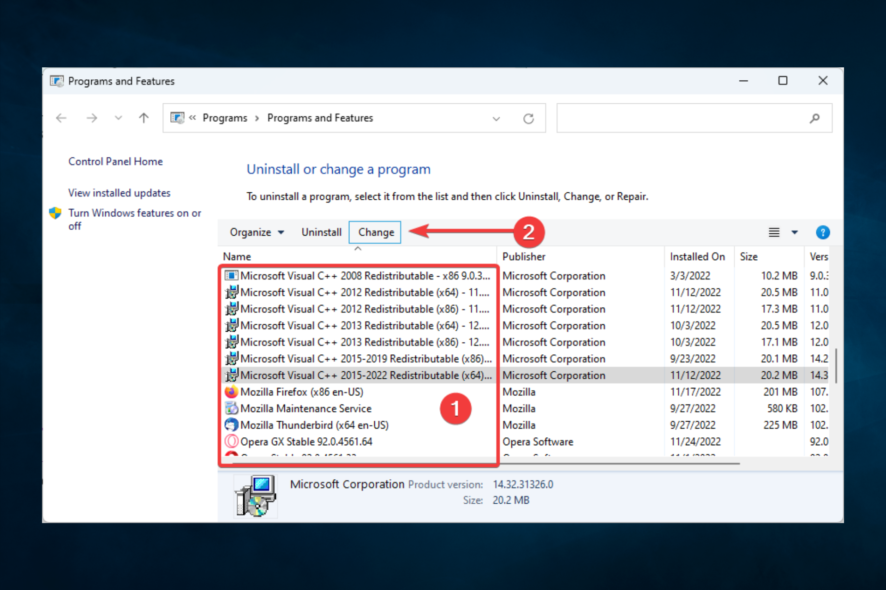
Task: Click the search input field
Action: [x=694, y=118]
